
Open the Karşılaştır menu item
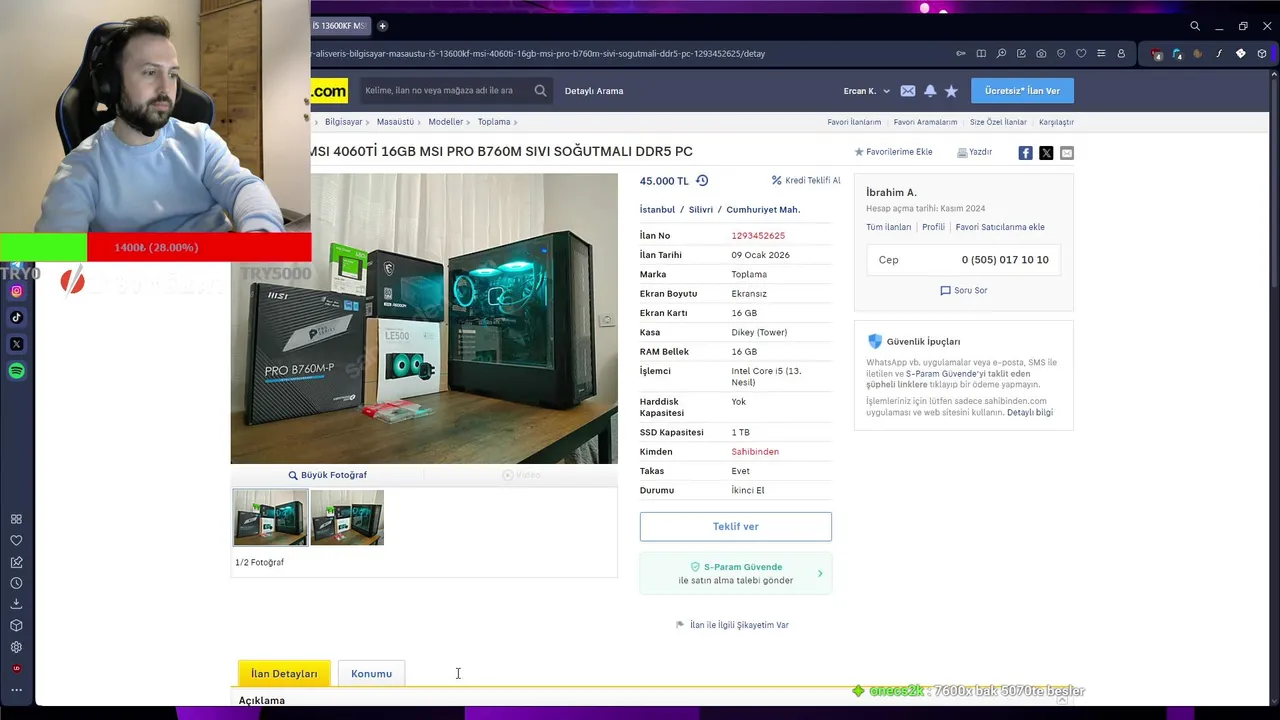click(x=1056, y=122)
